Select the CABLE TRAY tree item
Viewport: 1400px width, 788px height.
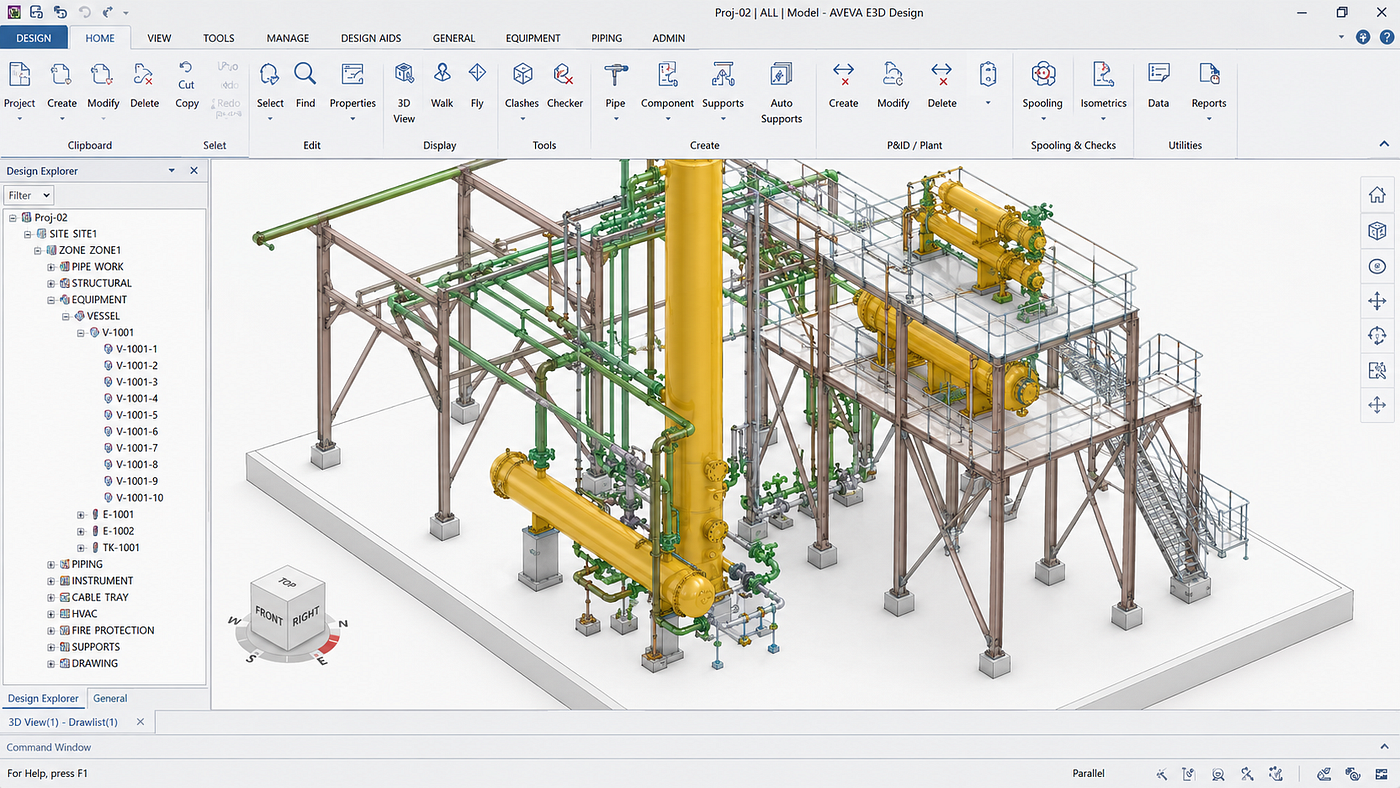(100, 597)
